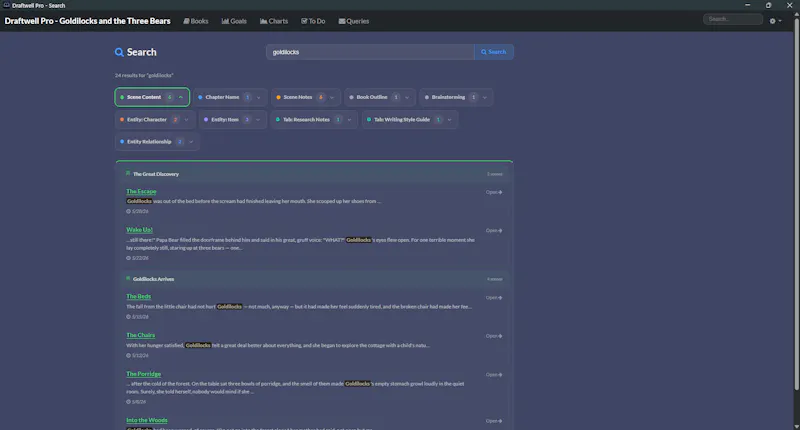The width and height of the screenshot is (800, 430).
Task: Click the blue Search button
Action: pyautogui.click(x=494, y=52)
